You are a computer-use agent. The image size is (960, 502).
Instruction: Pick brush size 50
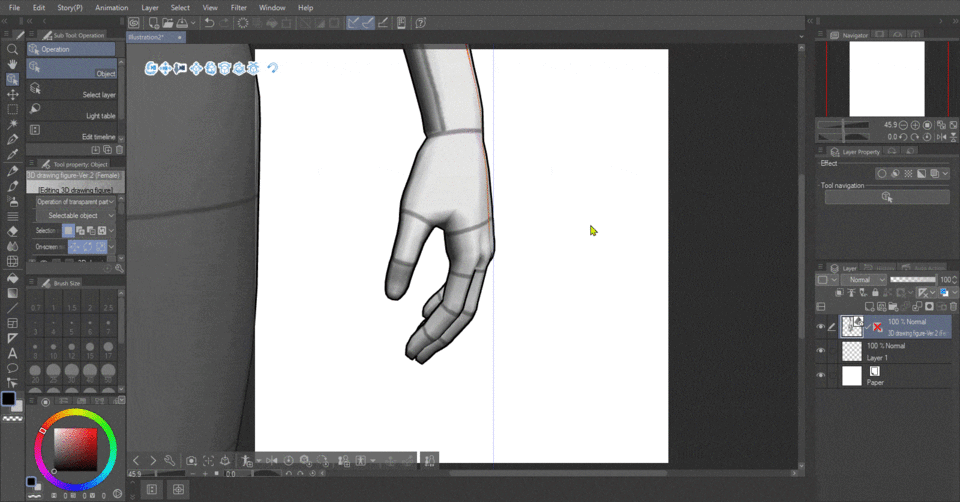coord(108,373)
